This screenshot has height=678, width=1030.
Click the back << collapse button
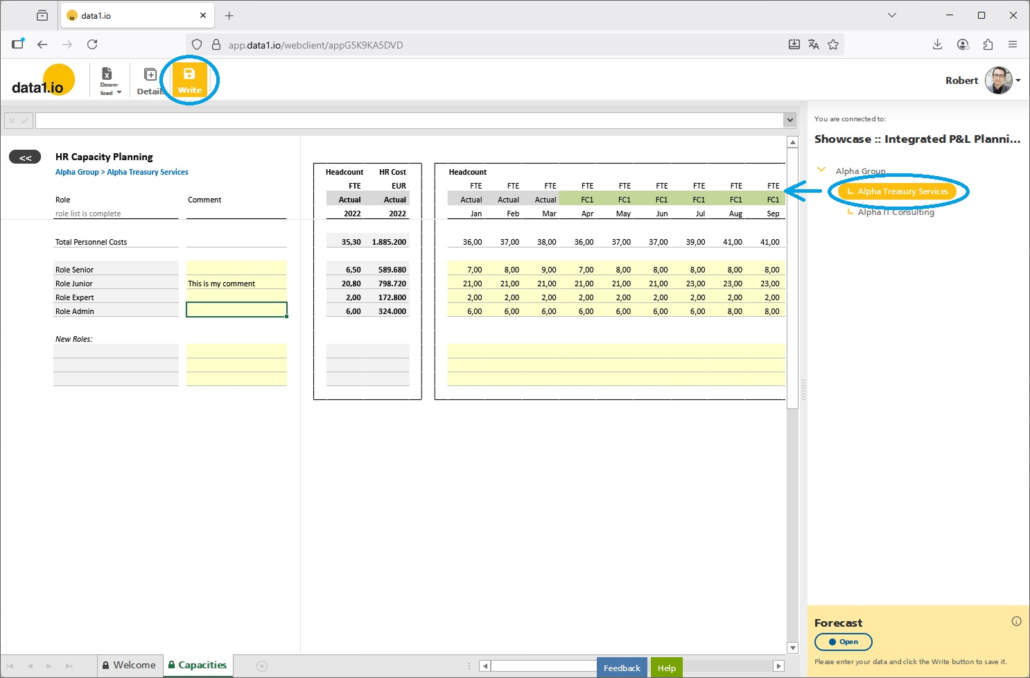pos(25,157)
